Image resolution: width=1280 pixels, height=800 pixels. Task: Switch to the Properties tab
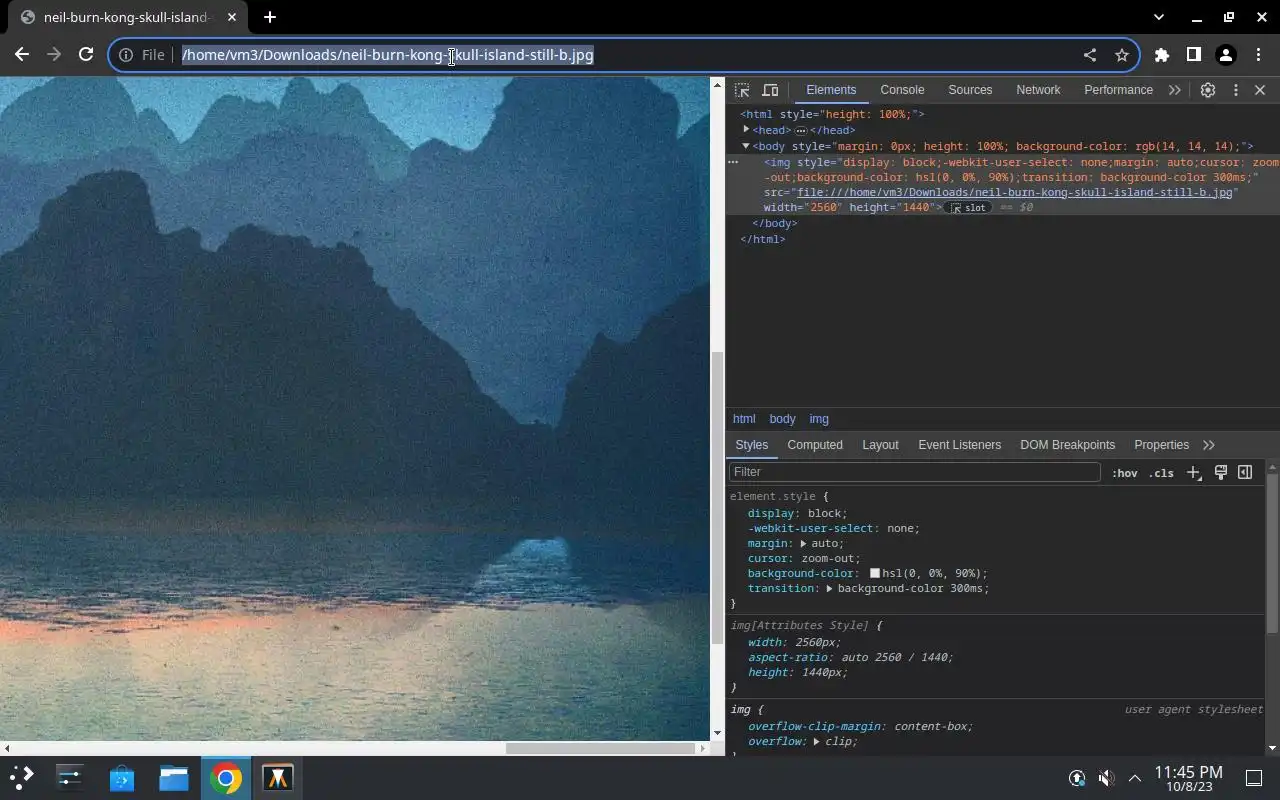click(1161, 445)
